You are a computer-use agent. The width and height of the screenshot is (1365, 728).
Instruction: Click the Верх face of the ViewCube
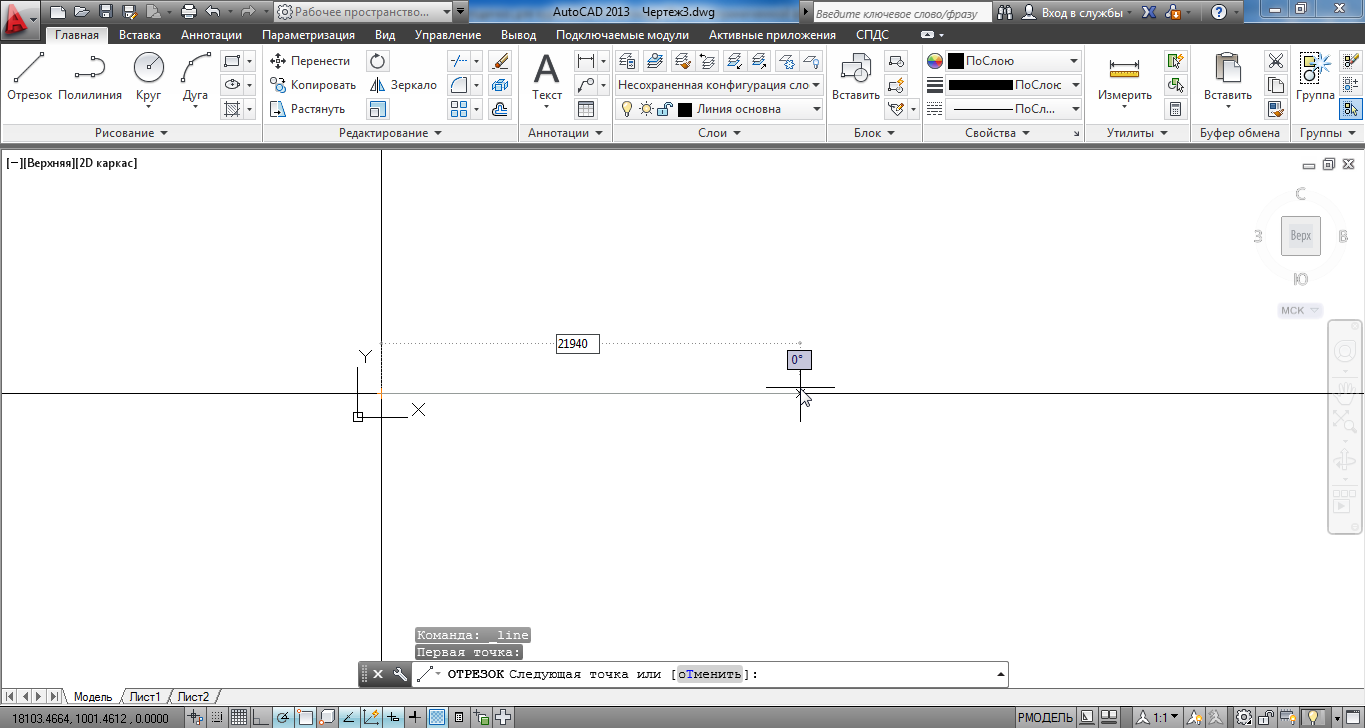(1301, 236)
